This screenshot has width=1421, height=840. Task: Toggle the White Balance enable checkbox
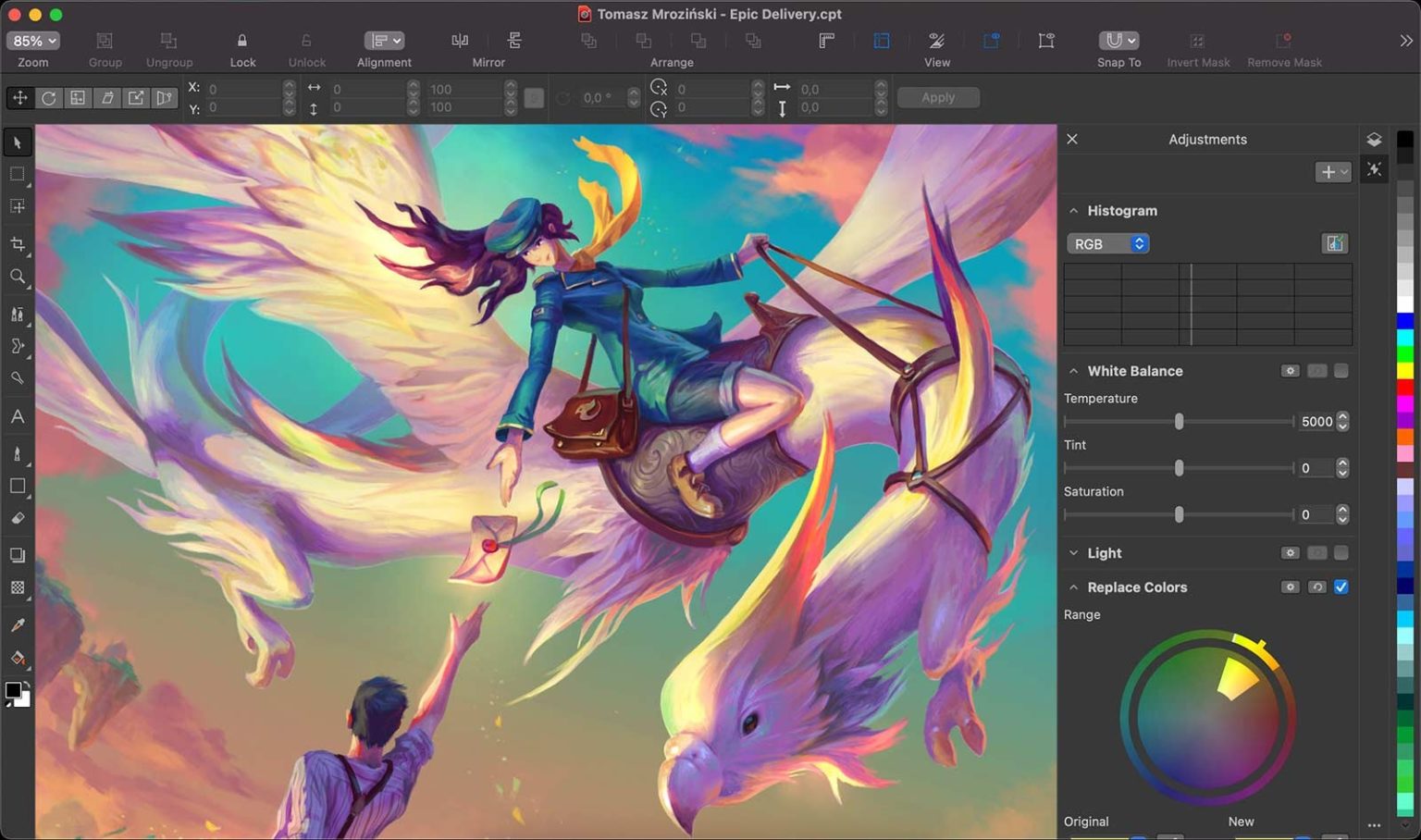pyautogui.click(x=1341, y=371)
